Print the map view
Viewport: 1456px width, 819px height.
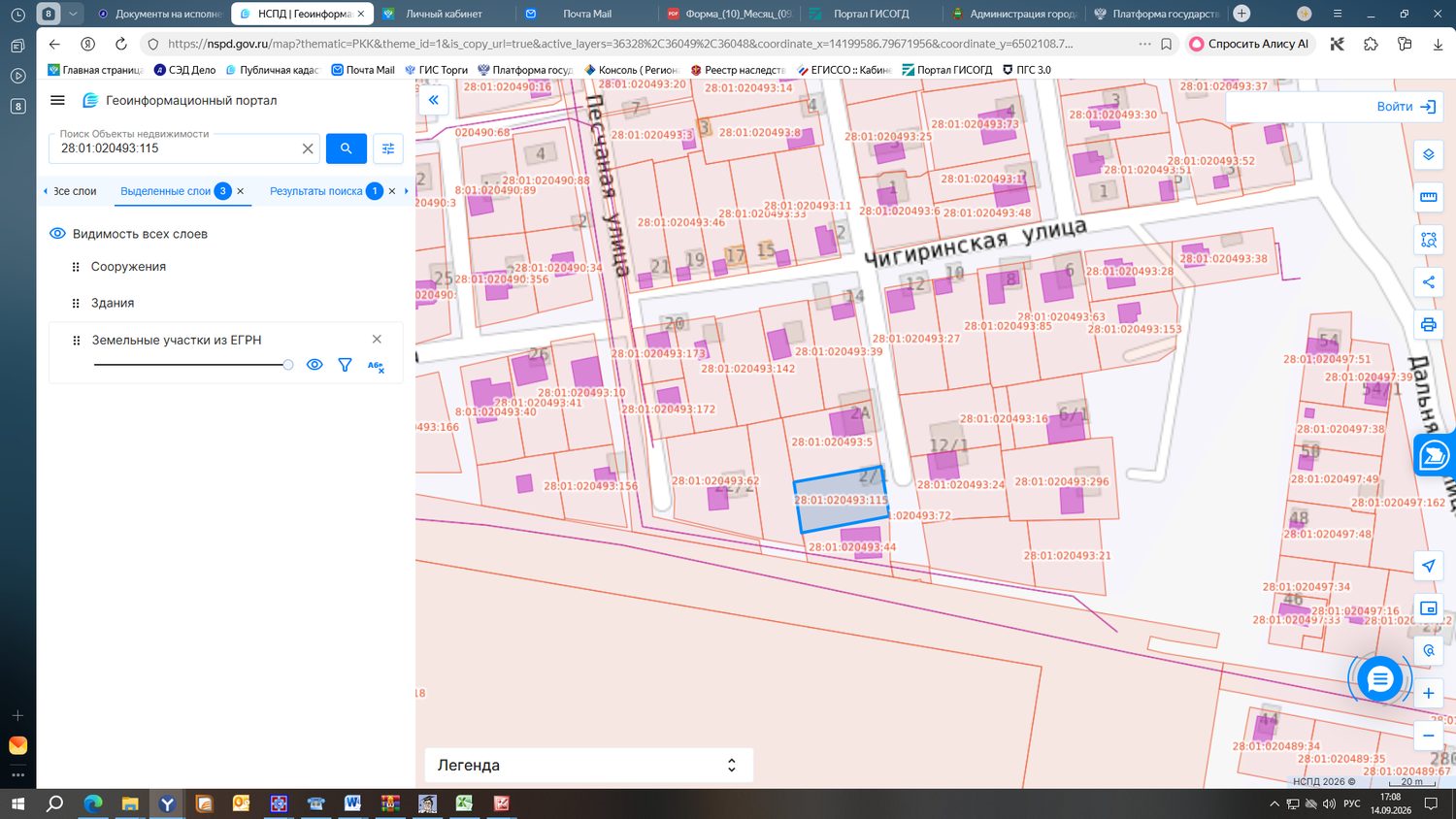1428,324
